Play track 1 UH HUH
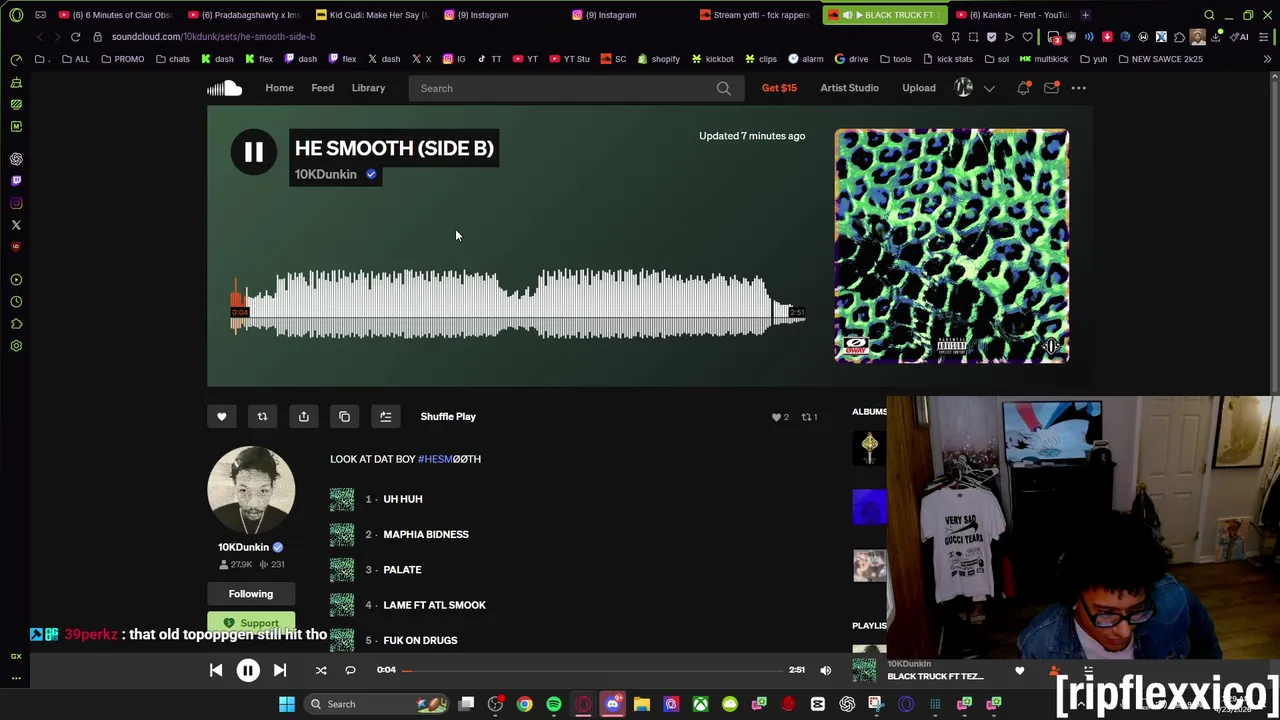Viewport: 1280px width, 720px height. tap(403, 499)
